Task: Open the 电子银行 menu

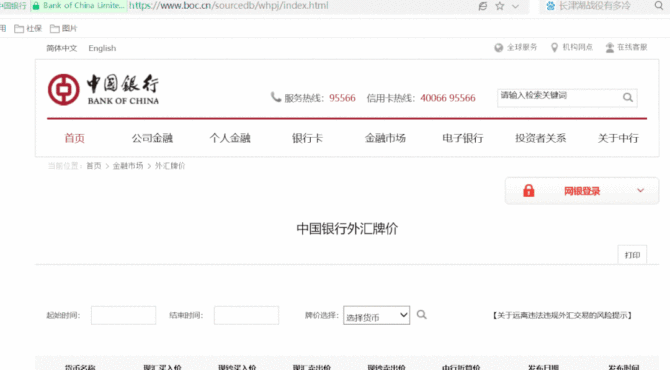Action: pyautogui.click(x=463, y=138)
